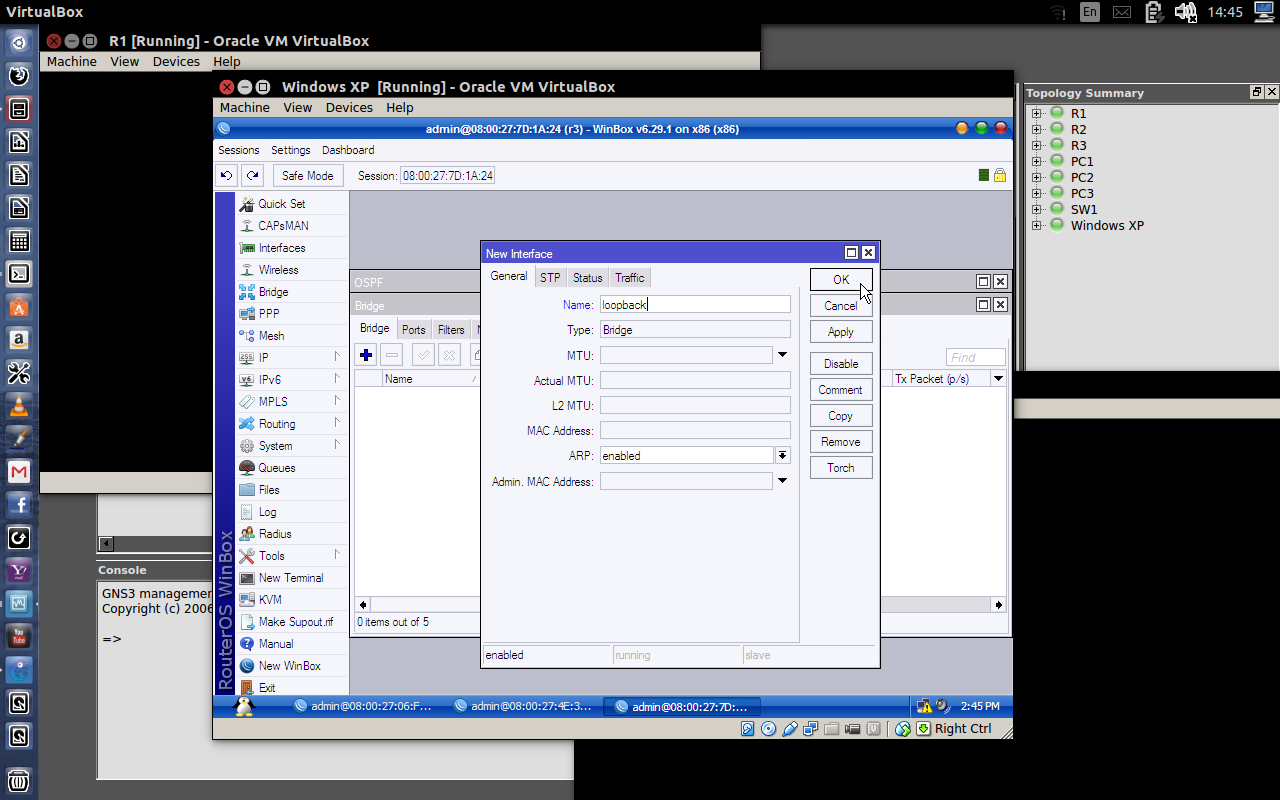Expand R1 in Topology Summary
Screen dimensions: 1280x800
click(x=1036, y=113)
